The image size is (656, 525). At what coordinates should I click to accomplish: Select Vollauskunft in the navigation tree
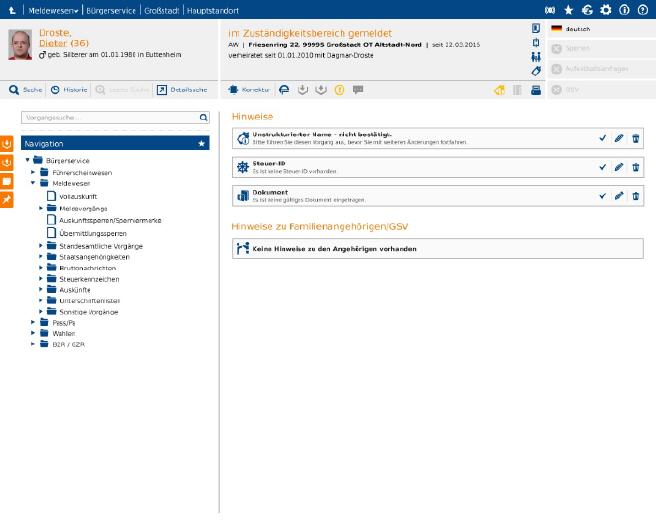point(77,196)
